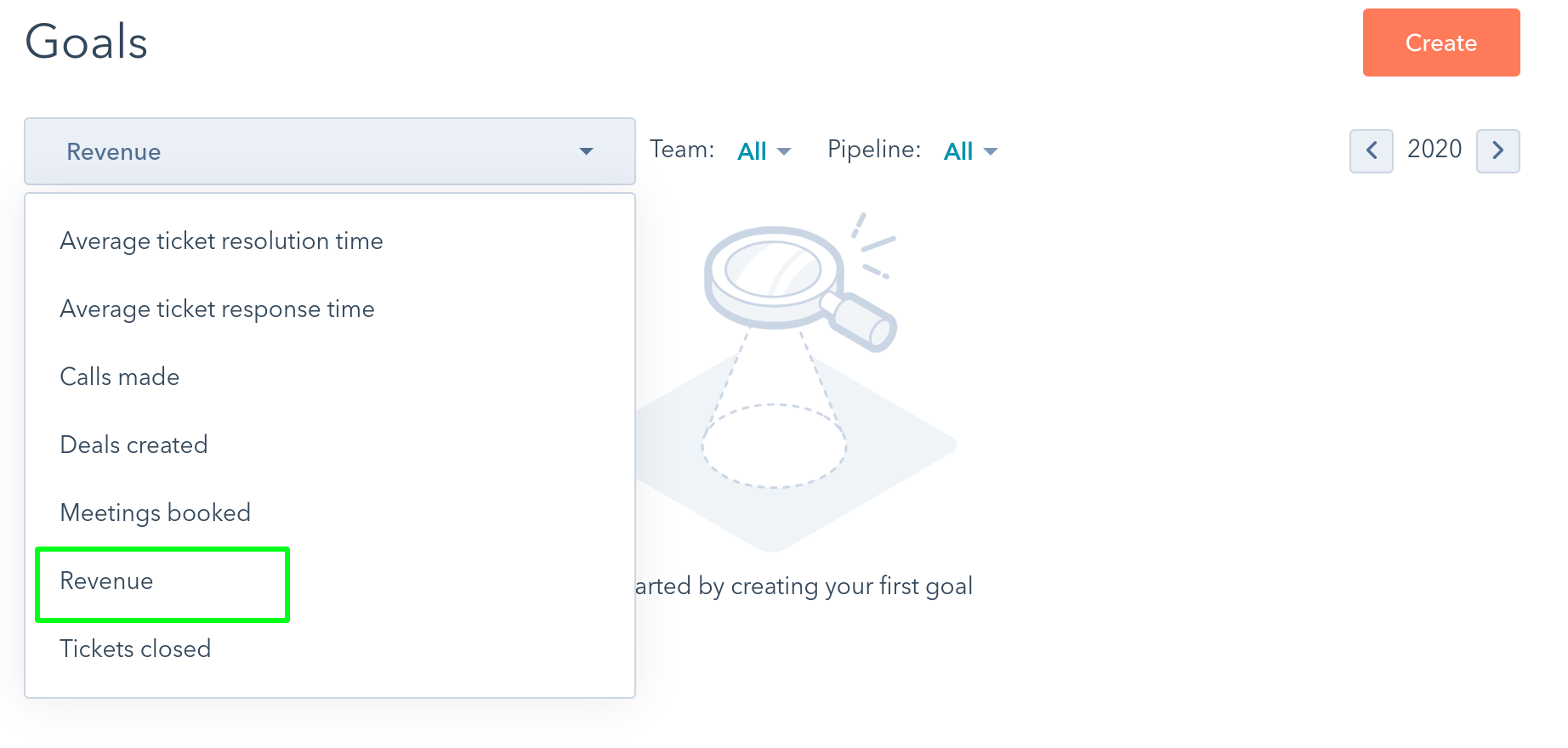Click the Pipeline filter caret icon
The width and height of the screenshot is (1568, 748).
coord(991,151)
